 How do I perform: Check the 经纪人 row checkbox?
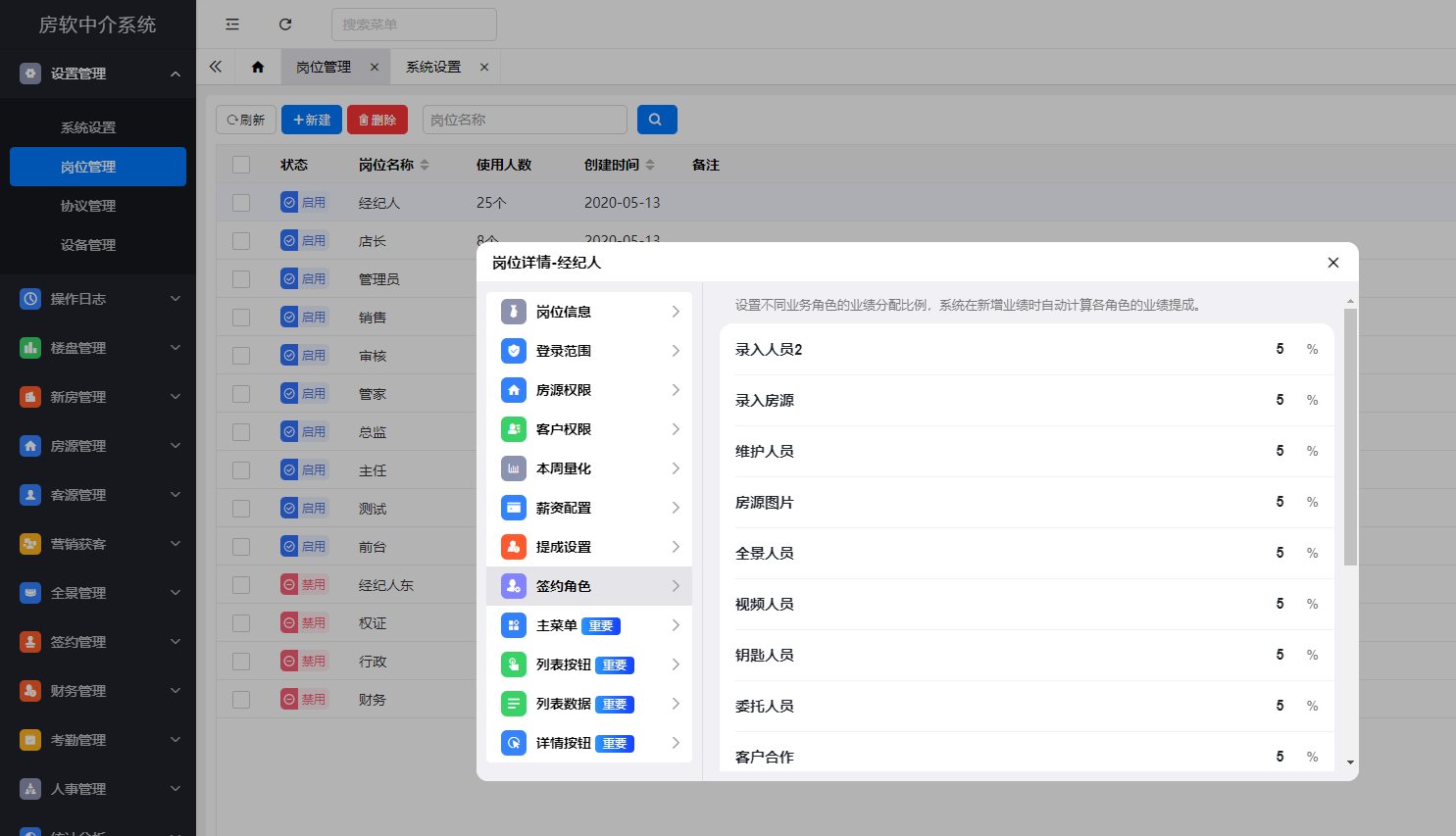(241, 203)
